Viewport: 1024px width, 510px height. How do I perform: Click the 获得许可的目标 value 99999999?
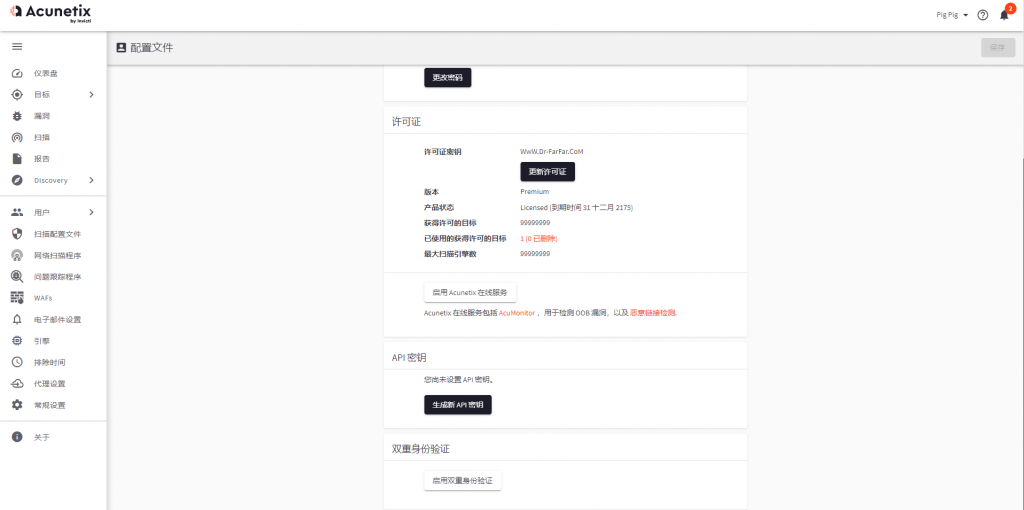click(535, 223)
